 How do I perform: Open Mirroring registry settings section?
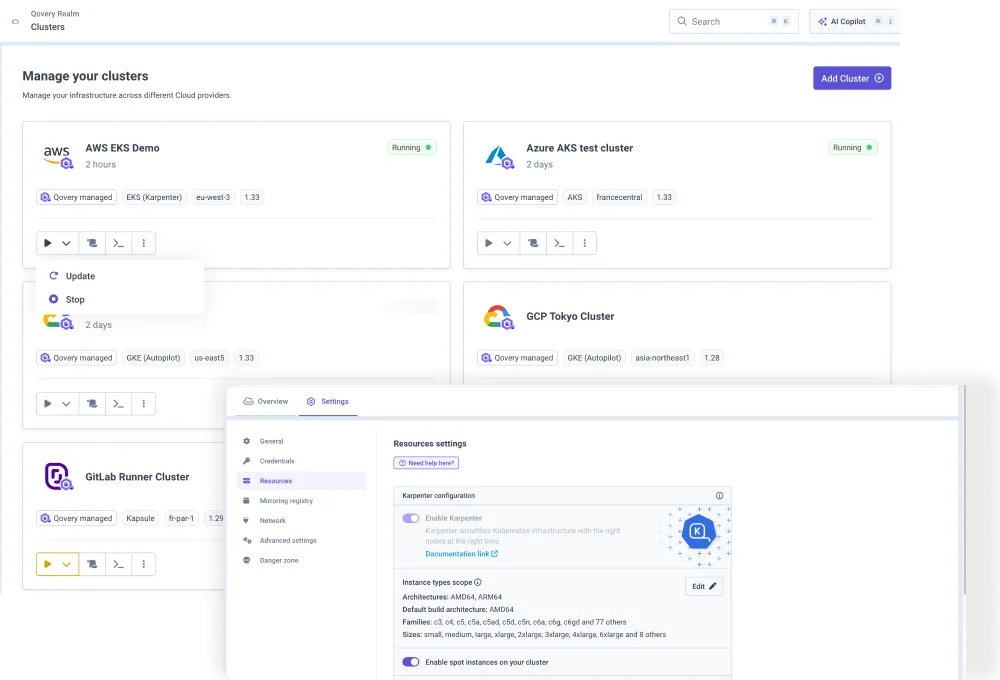tap(301, 501)
